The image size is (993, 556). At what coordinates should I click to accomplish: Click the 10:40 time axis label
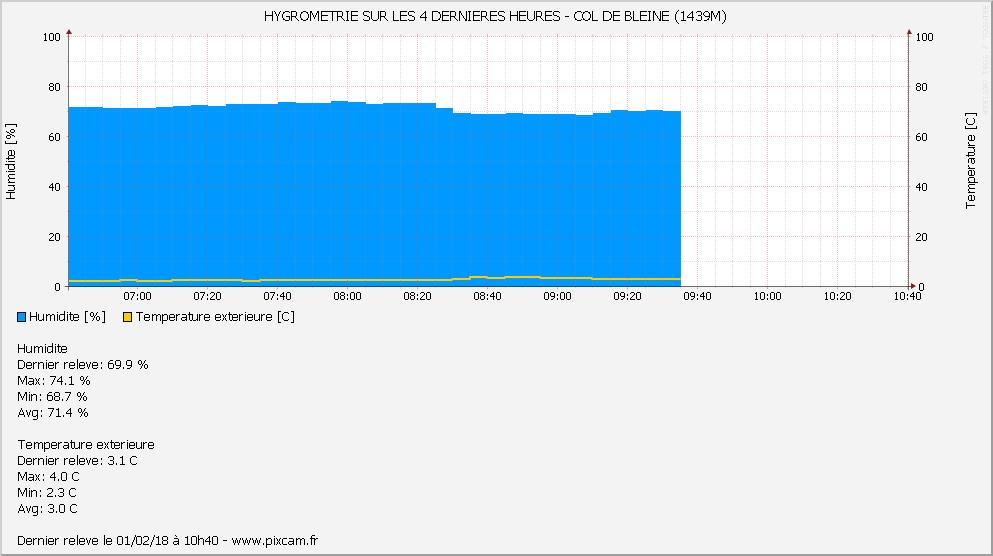tap(906, 296)
